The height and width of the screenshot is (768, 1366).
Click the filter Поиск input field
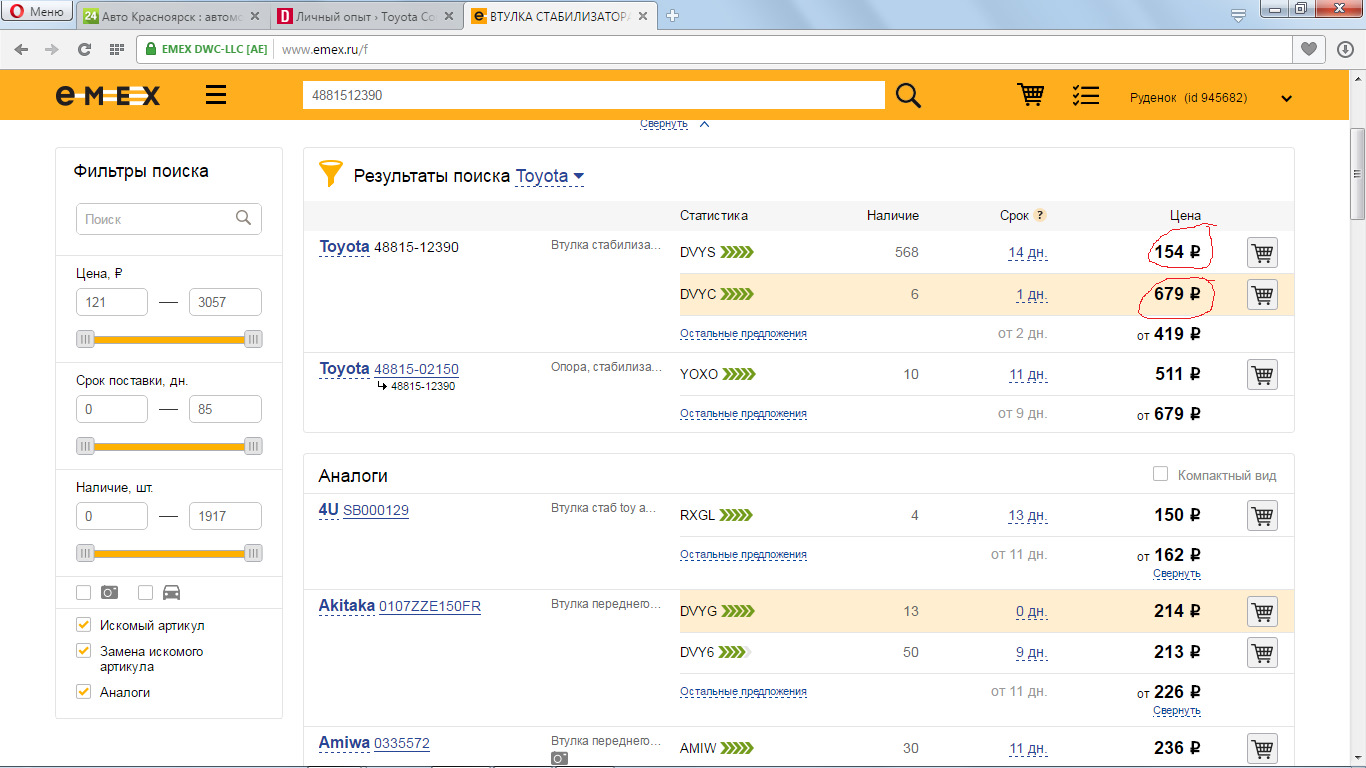168,219
